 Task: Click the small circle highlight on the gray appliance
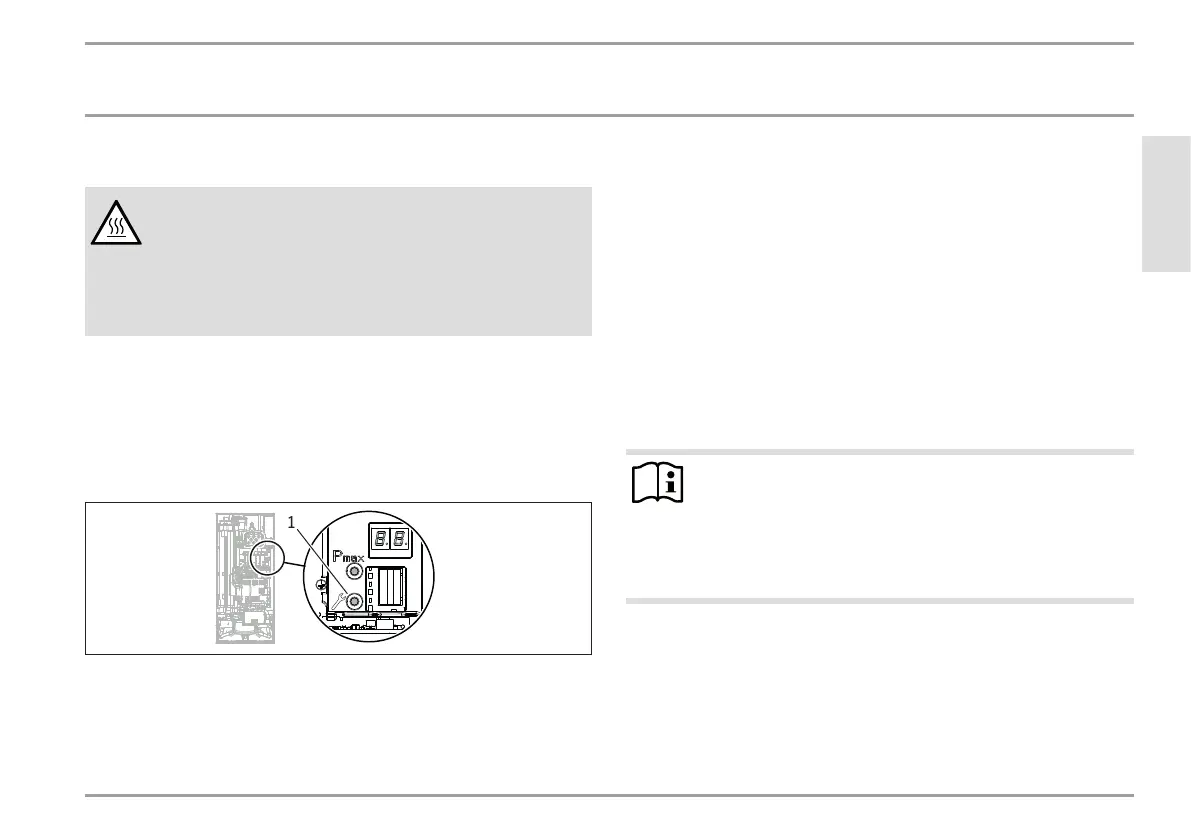tap(266, 560)
